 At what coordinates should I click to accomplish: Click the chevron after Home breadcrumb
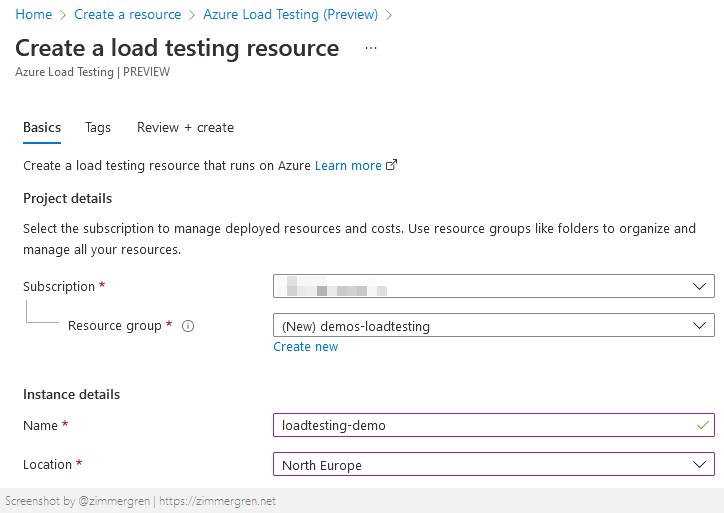pos(63,14)
